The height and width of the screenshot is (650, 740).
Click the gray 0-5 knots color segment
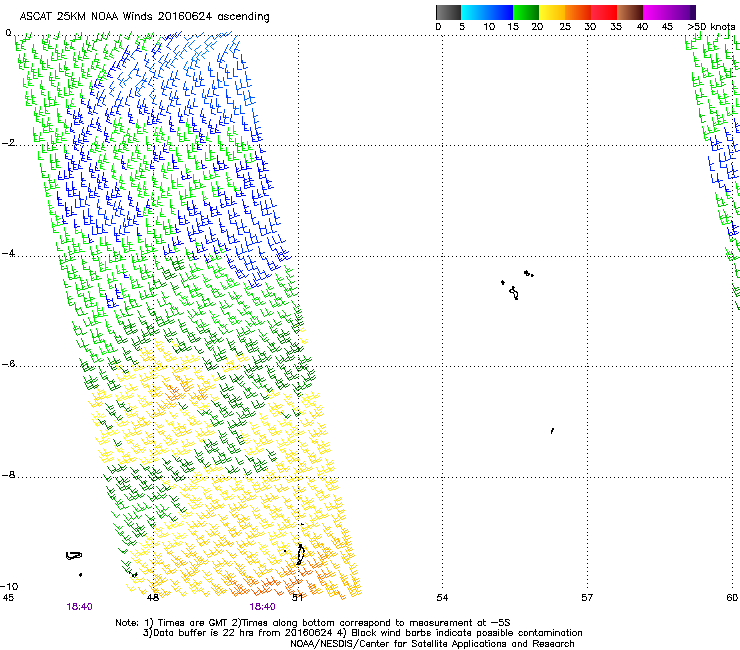pos(448,12)
